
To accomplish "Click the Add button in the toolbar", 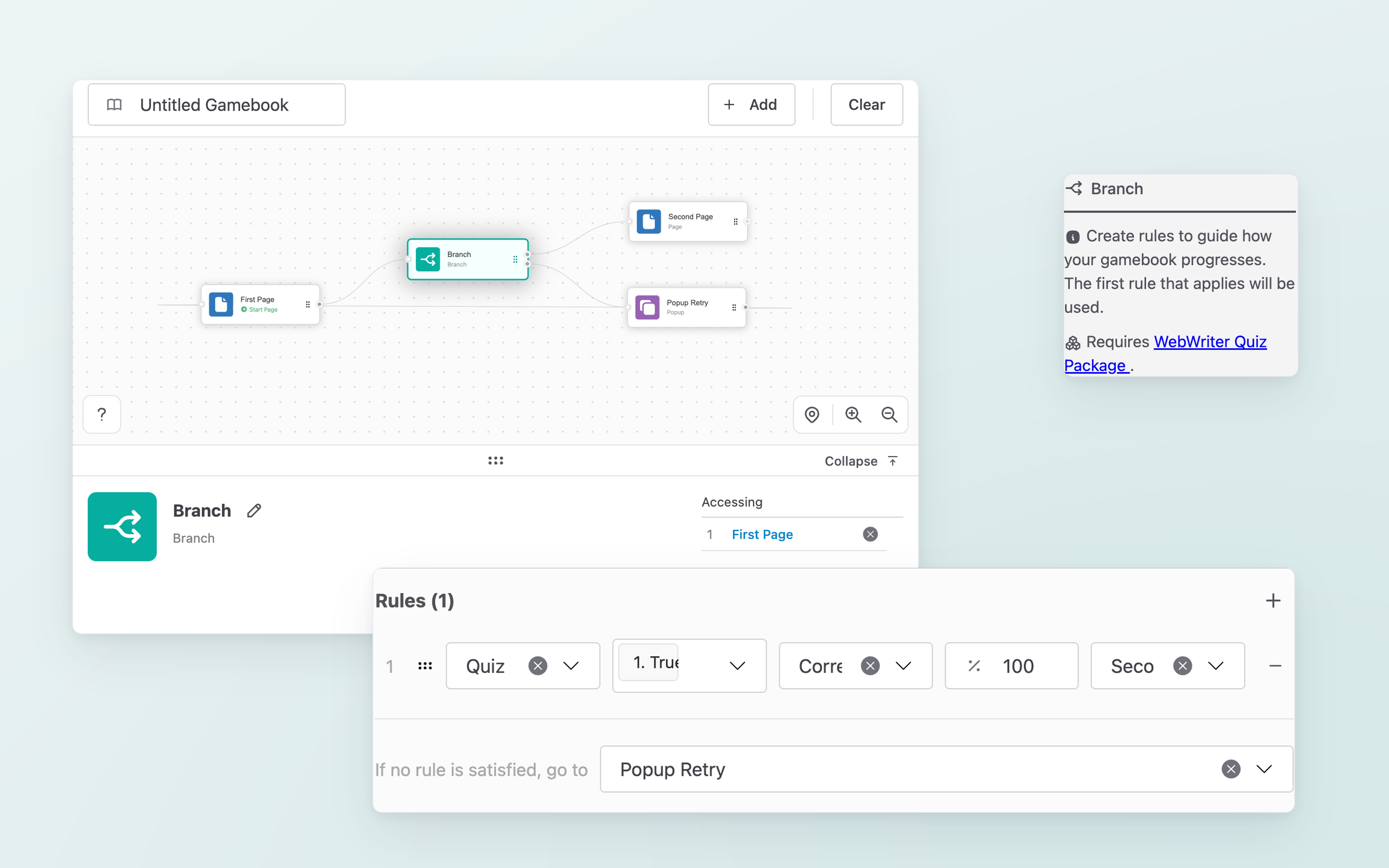I will (x=751, y=105).
